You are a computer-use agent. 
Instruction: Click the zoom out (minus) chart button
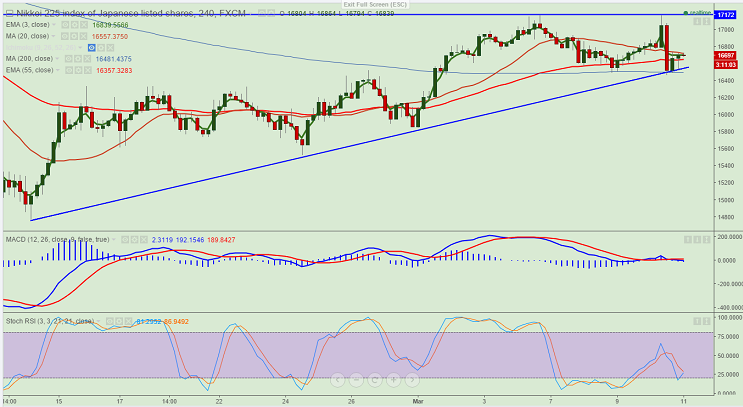[356, 380]
